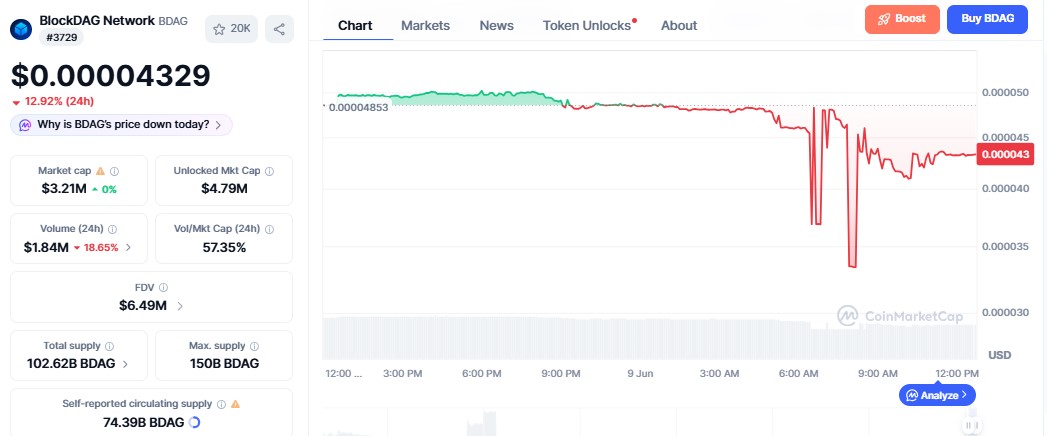
Task: Click the BDAG ticker symbol in header
Action: point(173,21)
